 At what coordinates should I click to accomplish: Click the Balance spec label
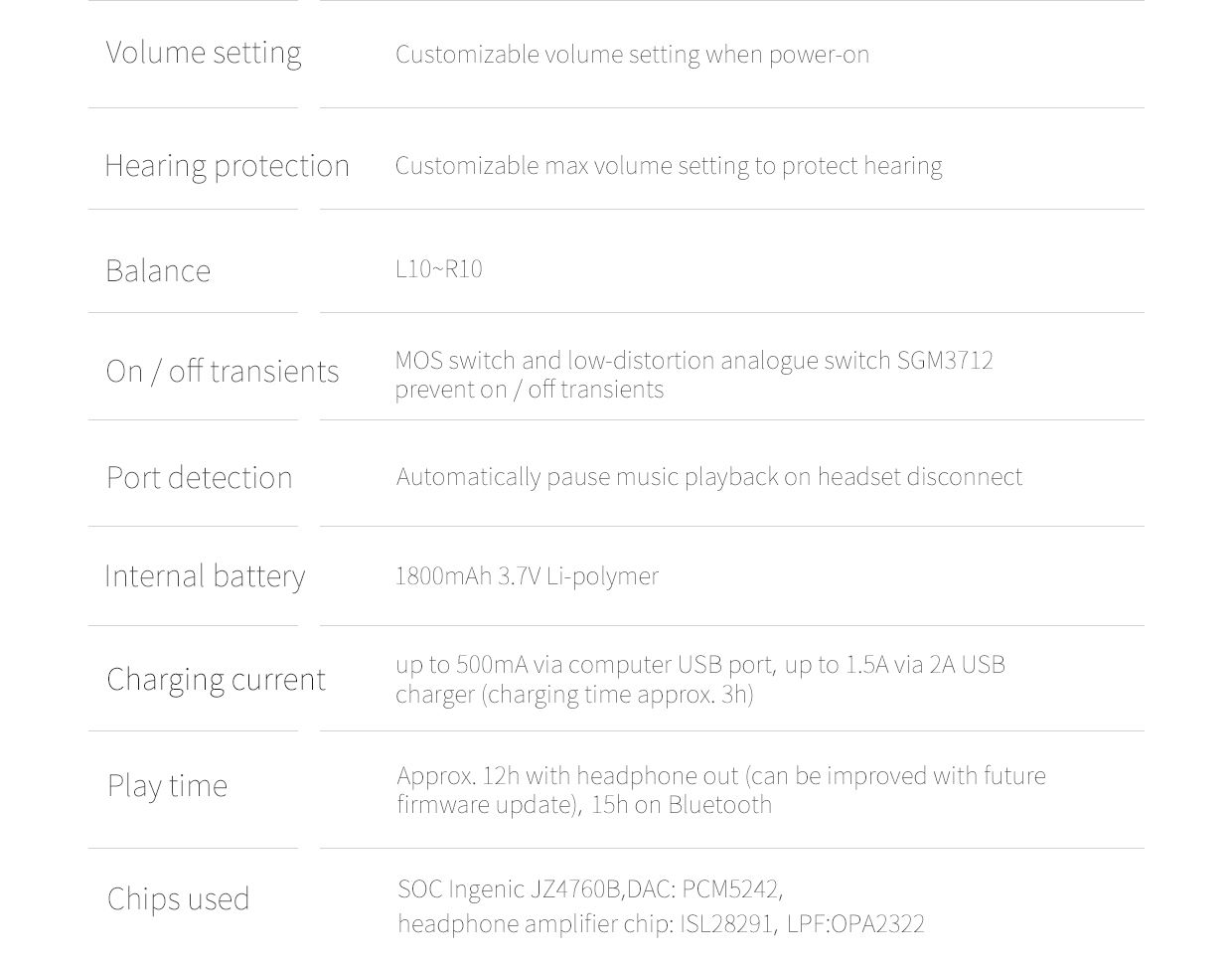tap(158, 270)
